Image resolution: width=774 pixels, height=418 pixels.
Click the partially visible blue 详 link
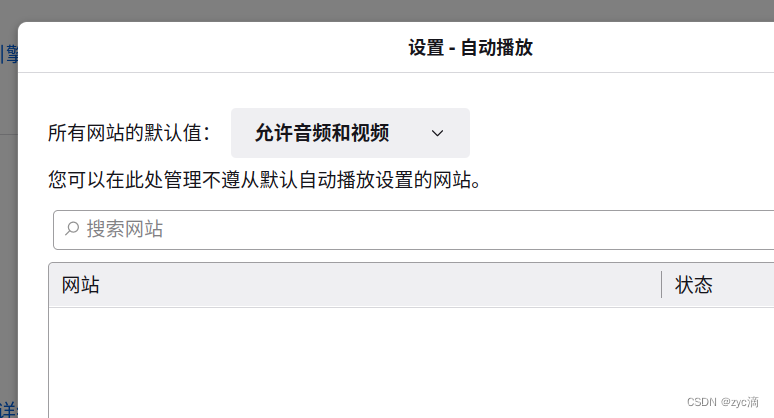coord(8,410)
